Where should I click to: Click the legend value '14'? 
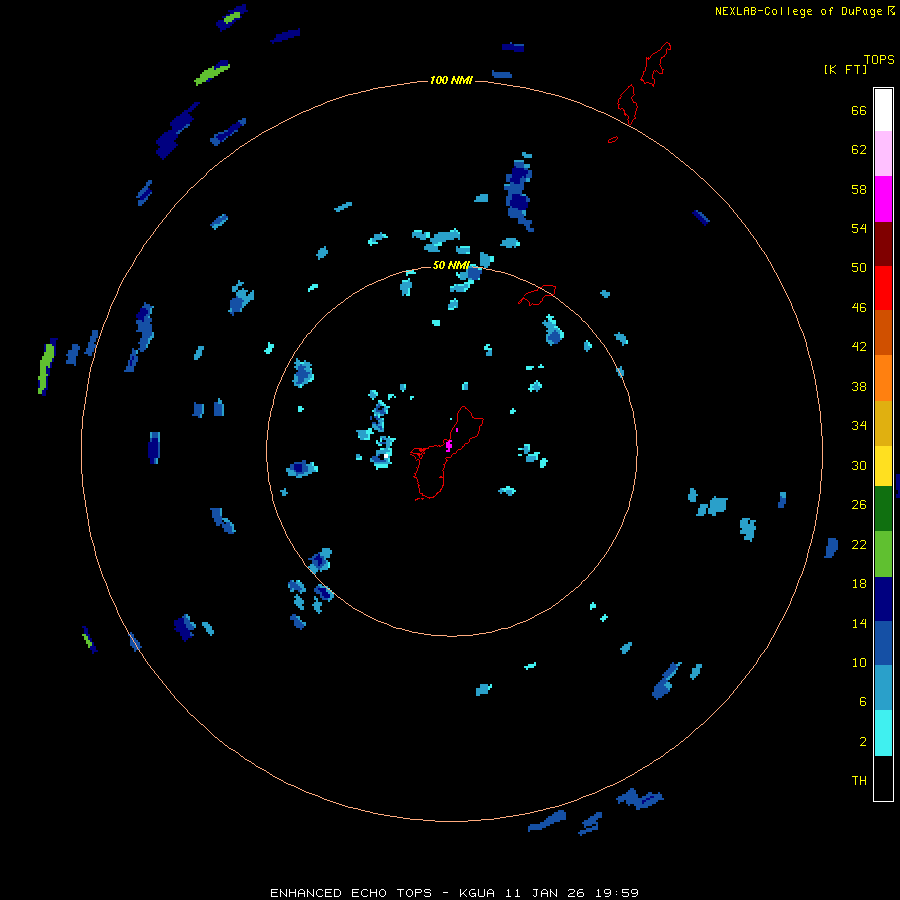click(859, 623)
